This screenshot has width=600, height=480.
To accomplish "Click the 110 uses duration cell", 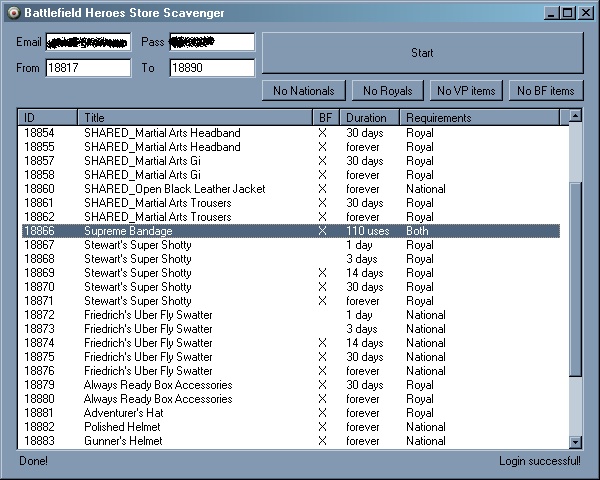I will tap(368, 231).
